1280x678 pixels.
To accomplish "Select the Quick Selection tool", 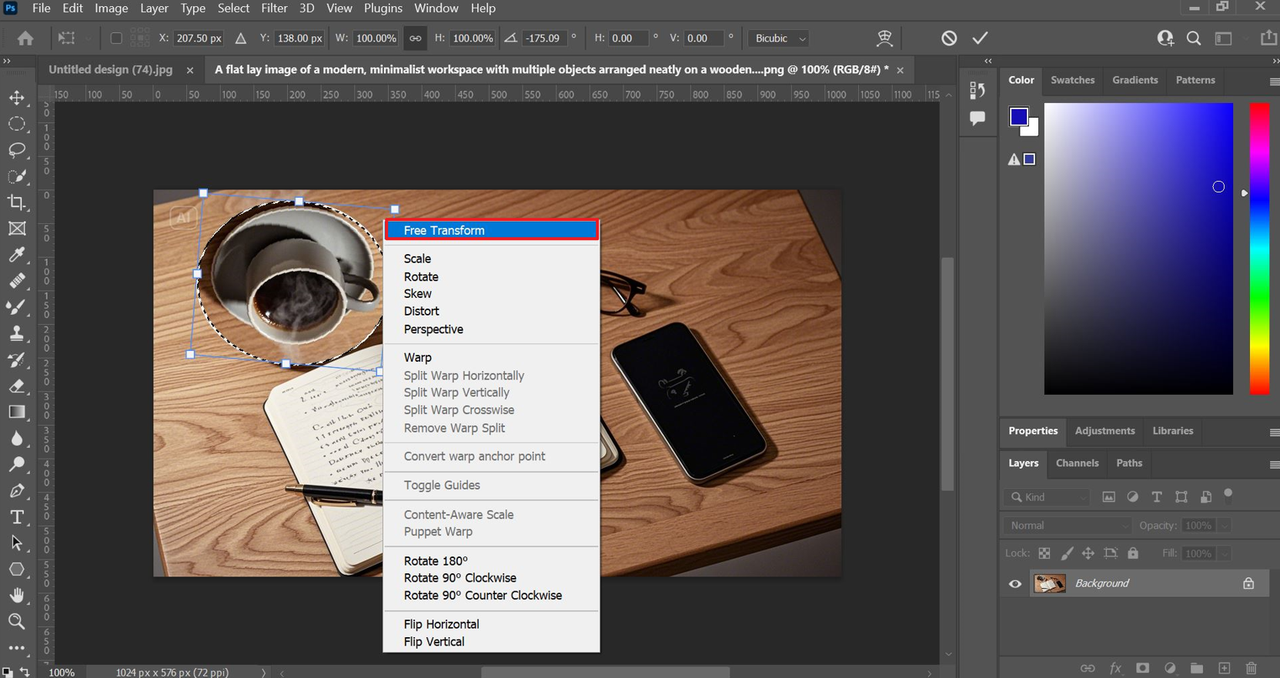I will tap(17, 176).
